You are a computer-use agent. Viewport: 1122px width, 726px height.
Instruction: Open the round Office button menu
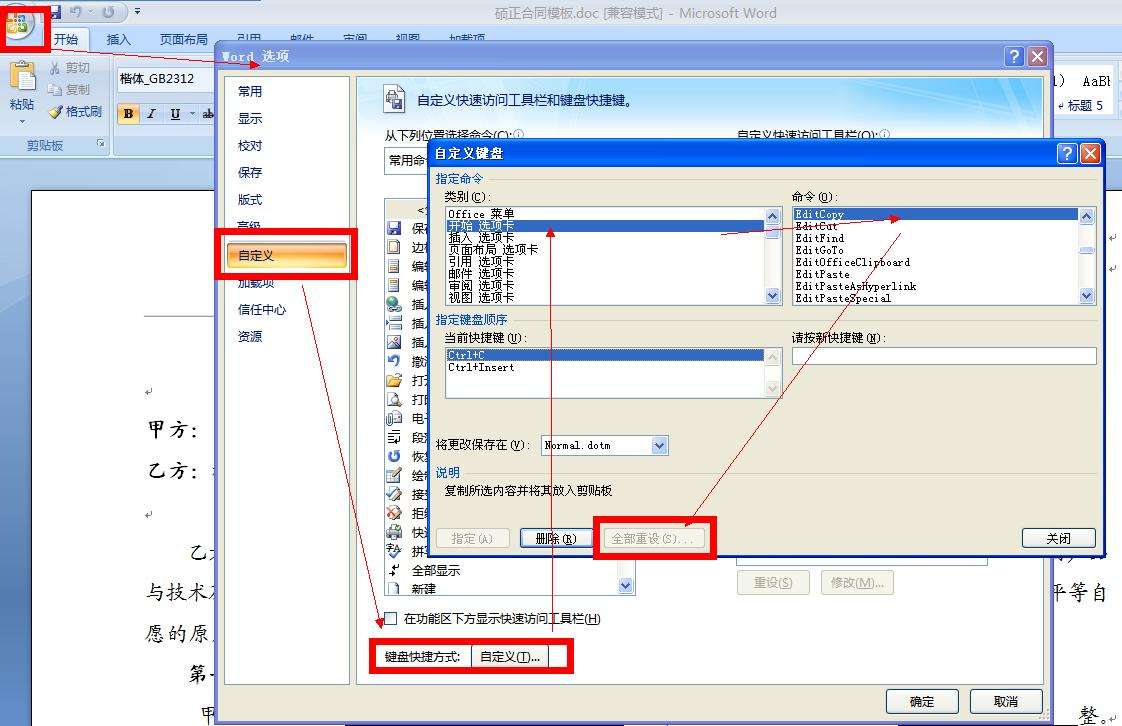pyautogui.click(x=20, y=25)
